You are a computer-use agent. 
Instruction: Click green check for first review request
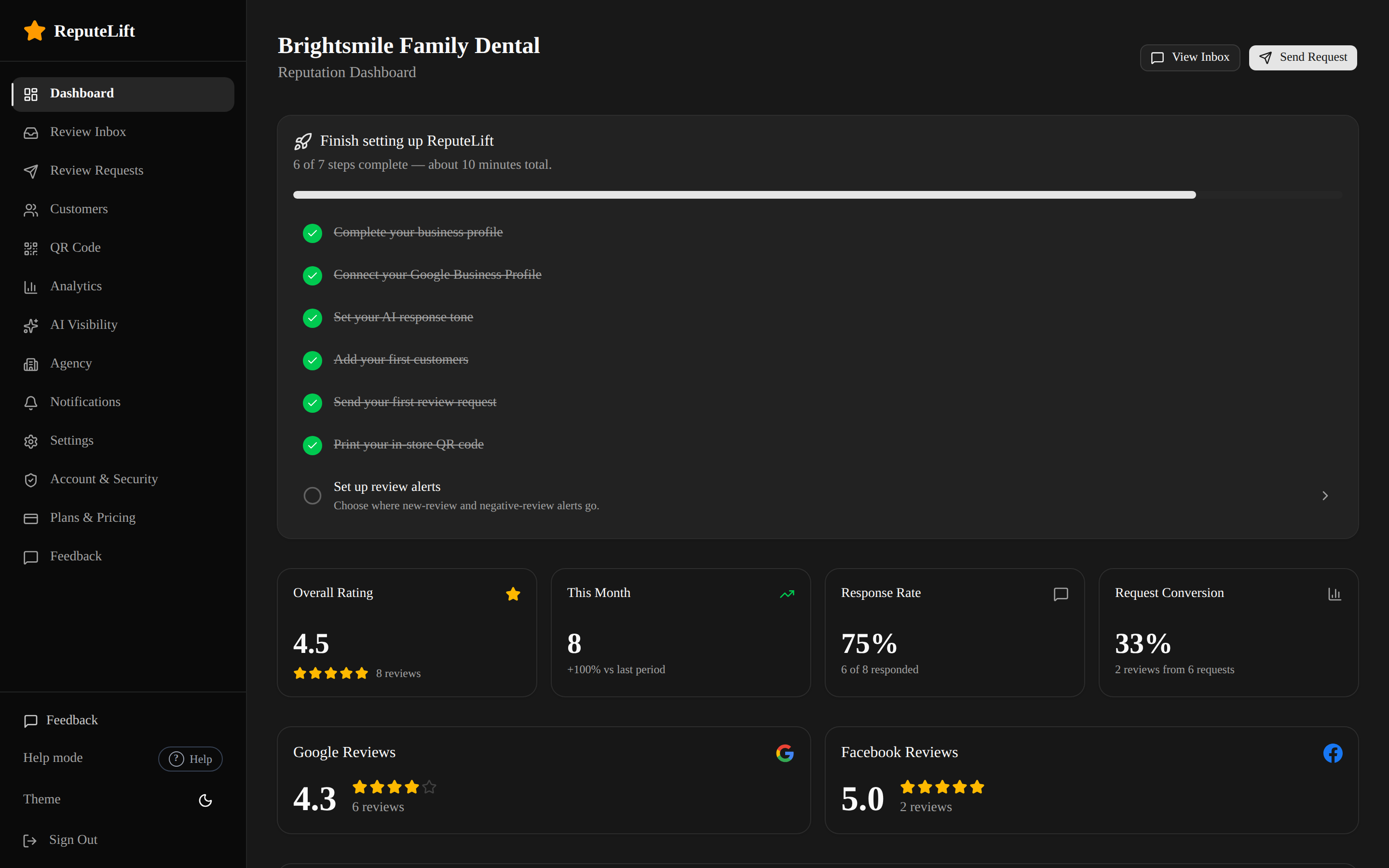click(312, 403)
